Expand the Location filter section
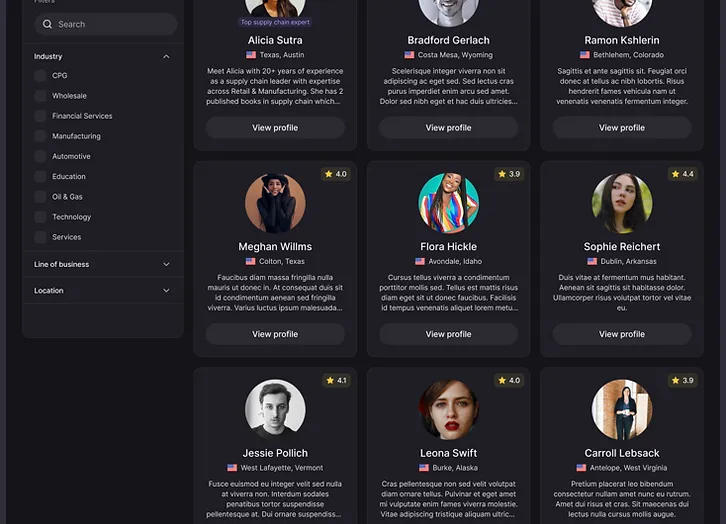Viewport: 726px width, 524px height. click(166, 291)
